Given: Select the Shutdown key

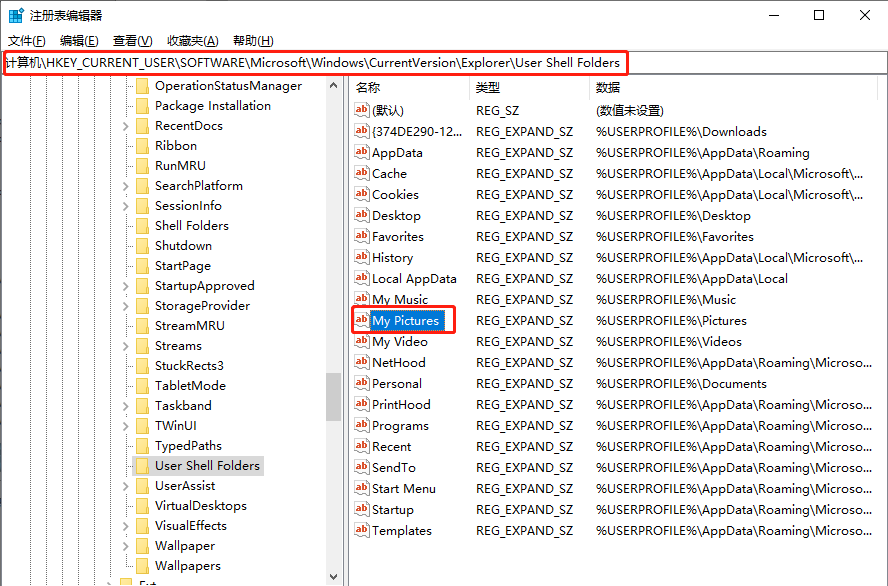Looking at the screenshot, I should tap(183, 246).
